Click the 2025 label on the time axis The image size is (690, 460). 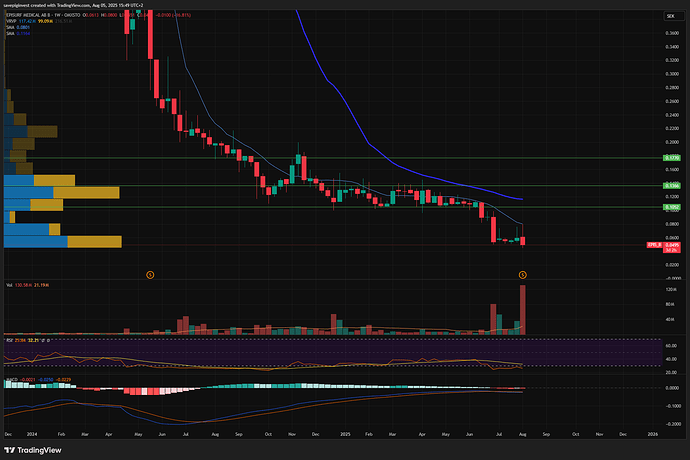coord(345,434)
